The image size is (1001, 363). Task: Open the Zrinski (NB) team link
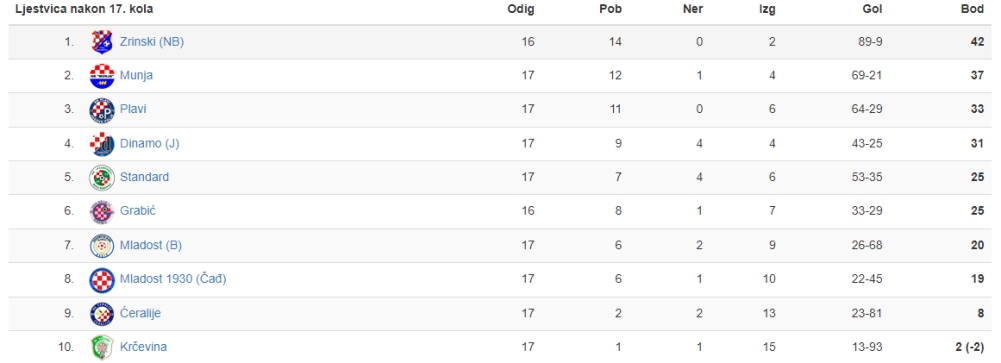pyautogui.click(x=152, y=42)
